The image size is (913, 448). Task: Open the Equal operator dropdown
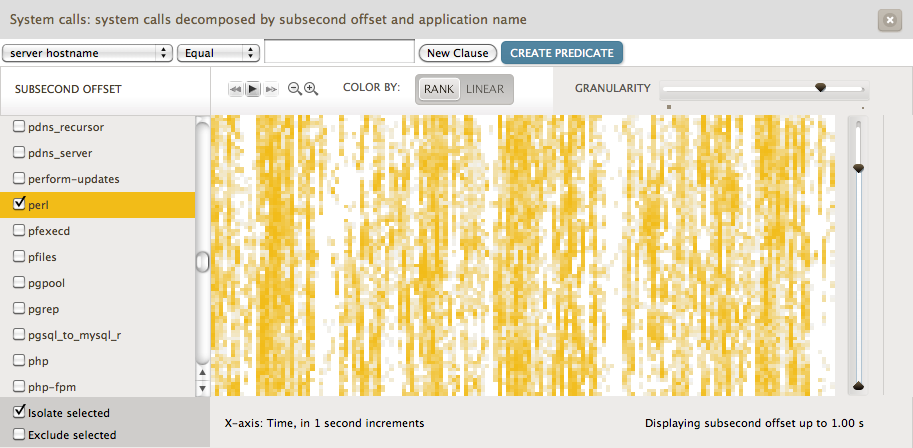pos(218,53)
